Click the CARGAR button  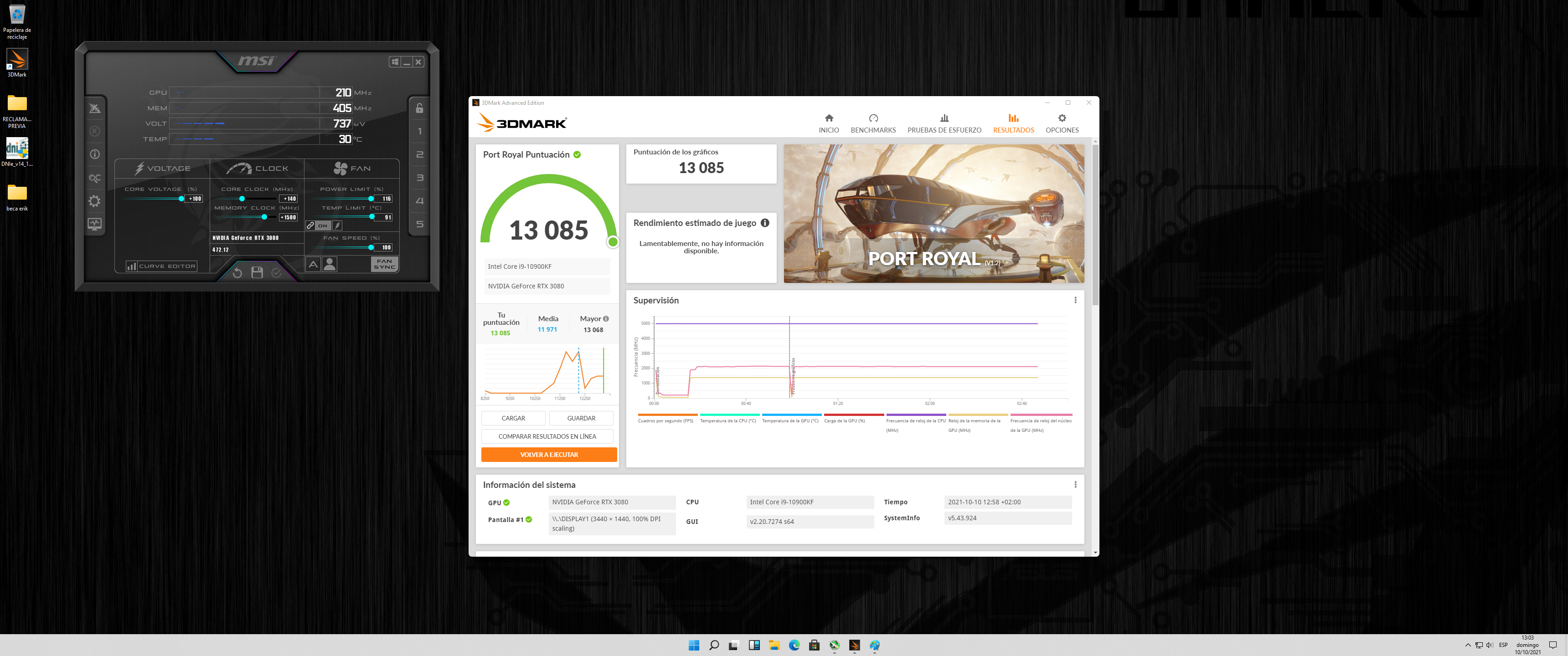pos(513,418)
